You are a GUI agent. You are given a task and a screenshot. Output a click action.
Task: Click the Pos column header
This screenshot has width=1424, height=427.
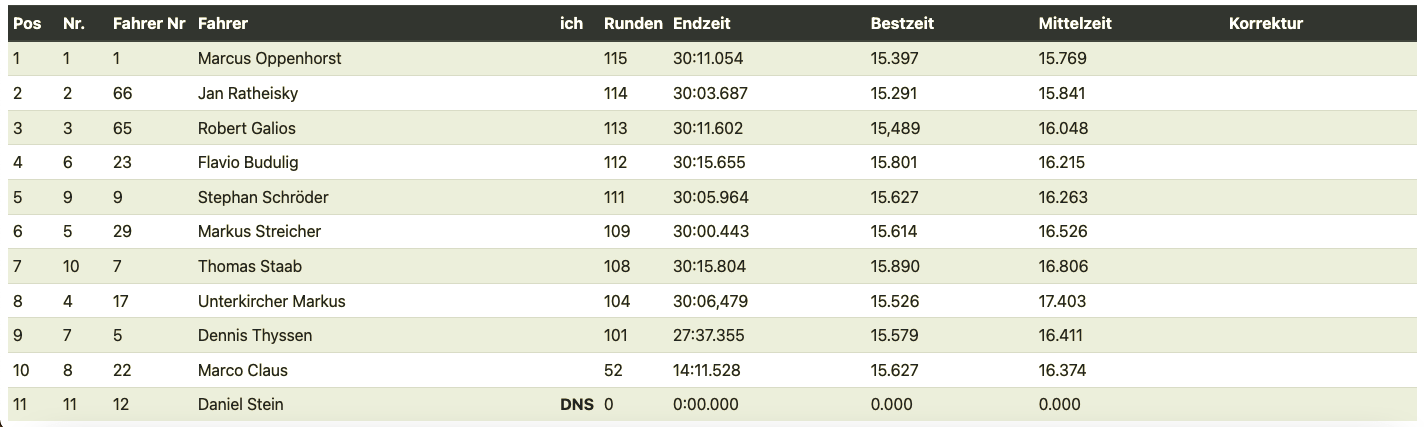click(27, 23)
